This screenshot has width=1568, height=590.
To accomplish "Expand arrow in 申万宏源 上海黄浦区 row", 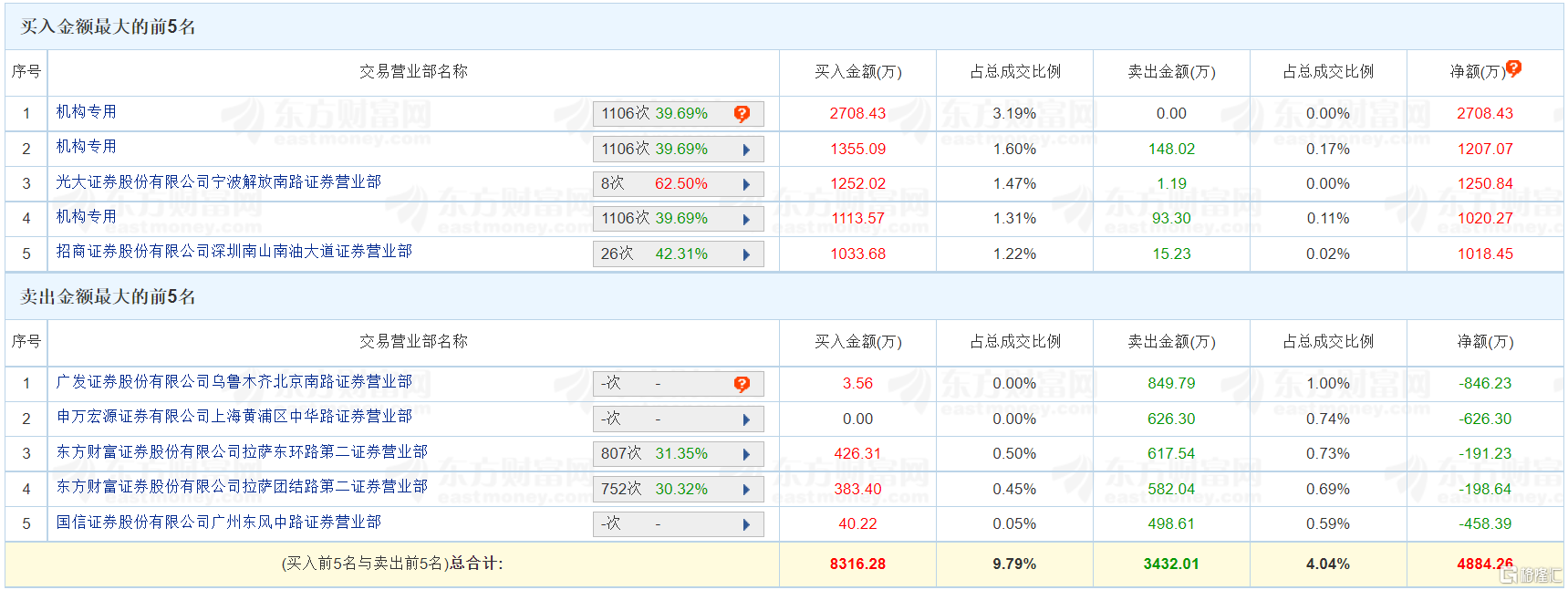I will pos(746,419).
